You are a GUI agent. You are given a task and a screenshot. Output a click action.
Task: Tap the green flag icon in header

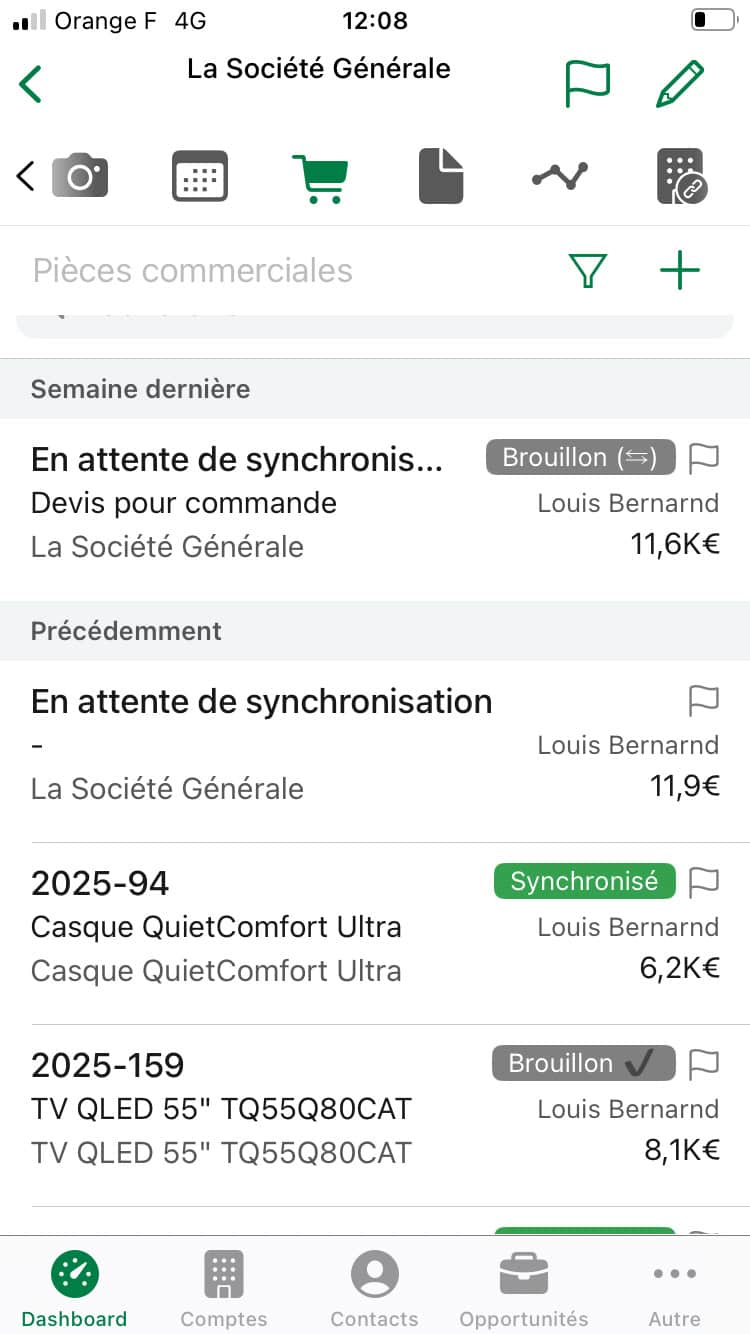click(x=587, y=84)
